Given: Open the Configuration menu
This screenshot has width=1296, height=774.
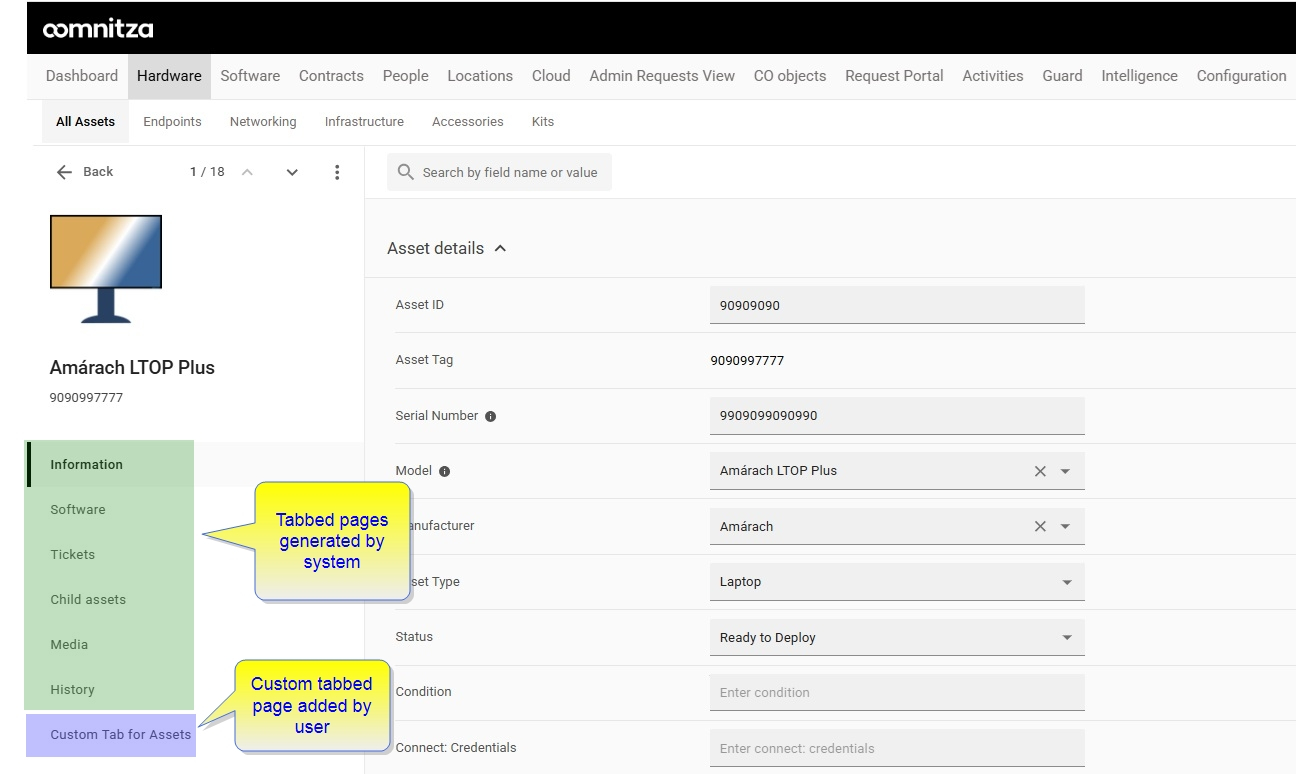Looking at the screenshot, I should coord(1241,76).
